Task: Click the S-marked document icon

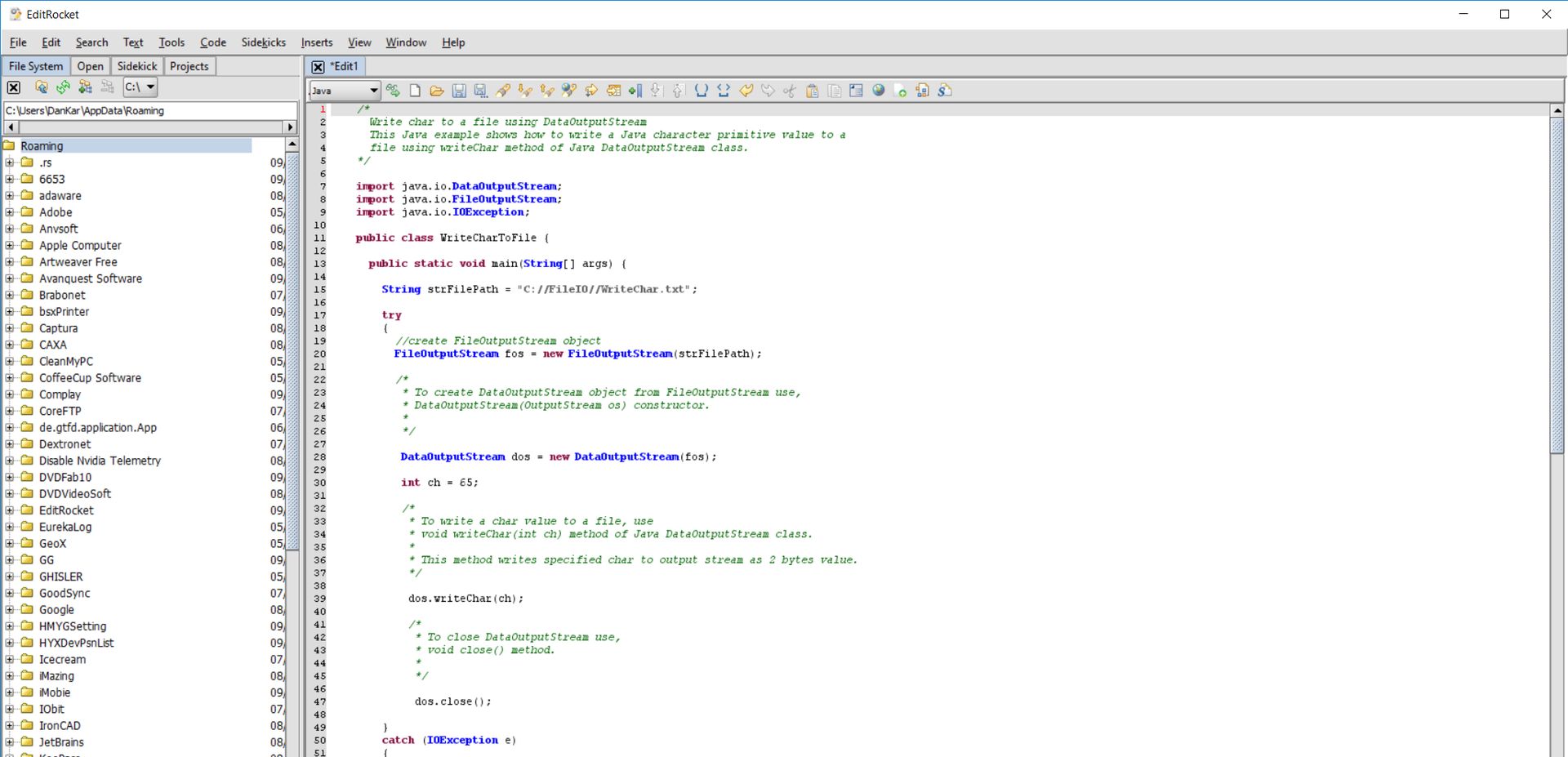Action: pyautogui.click(x=945, y=91)
